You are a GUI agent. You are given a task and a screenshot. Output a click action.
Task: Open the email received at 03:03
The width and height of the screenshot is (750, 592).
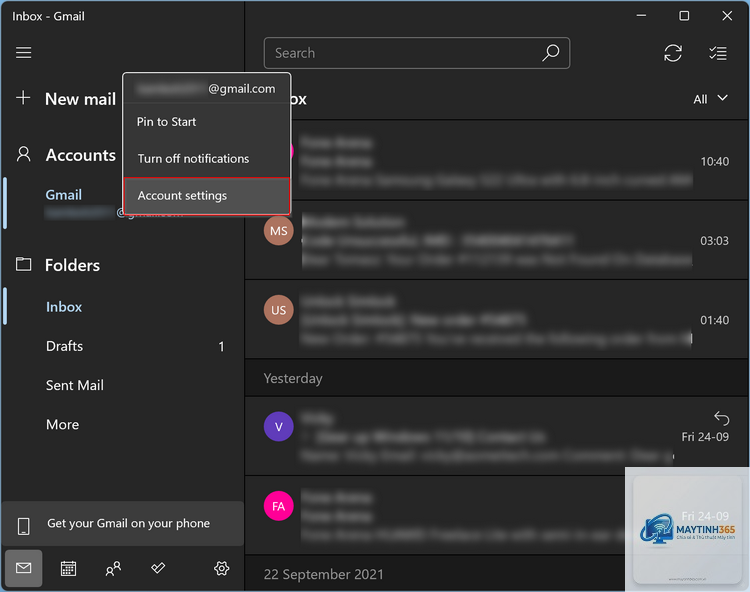[496, 240]
